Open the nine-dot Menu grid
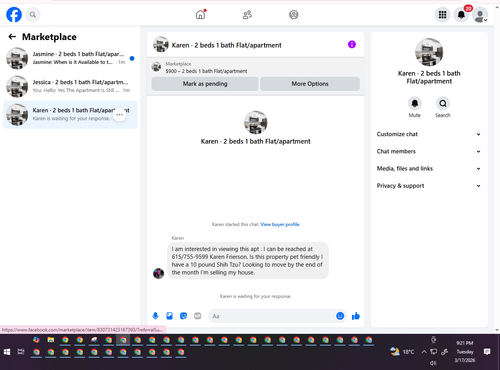The width and height of the screenshot is (500, 370). click(x=442, y=15)
